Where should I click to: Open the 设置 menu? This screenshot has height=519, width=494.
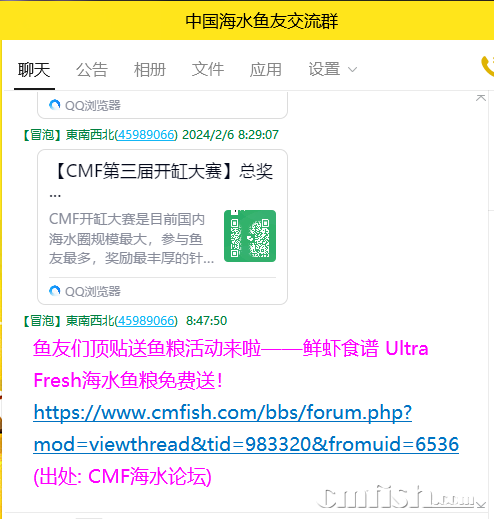(324, 70)
